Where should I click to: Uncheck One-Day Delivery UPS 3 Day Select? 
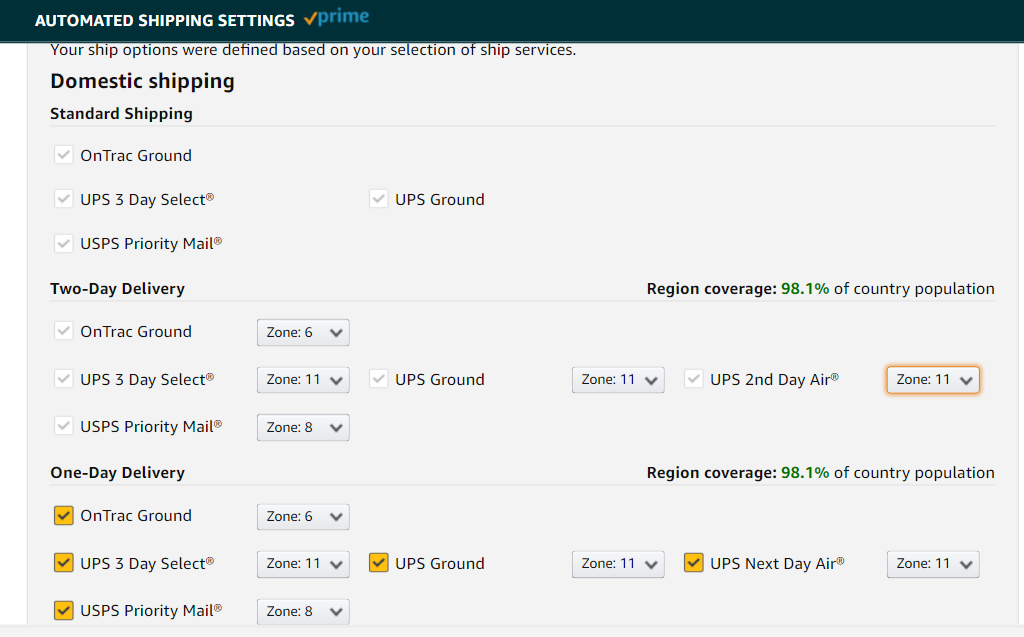click(63, 563)
